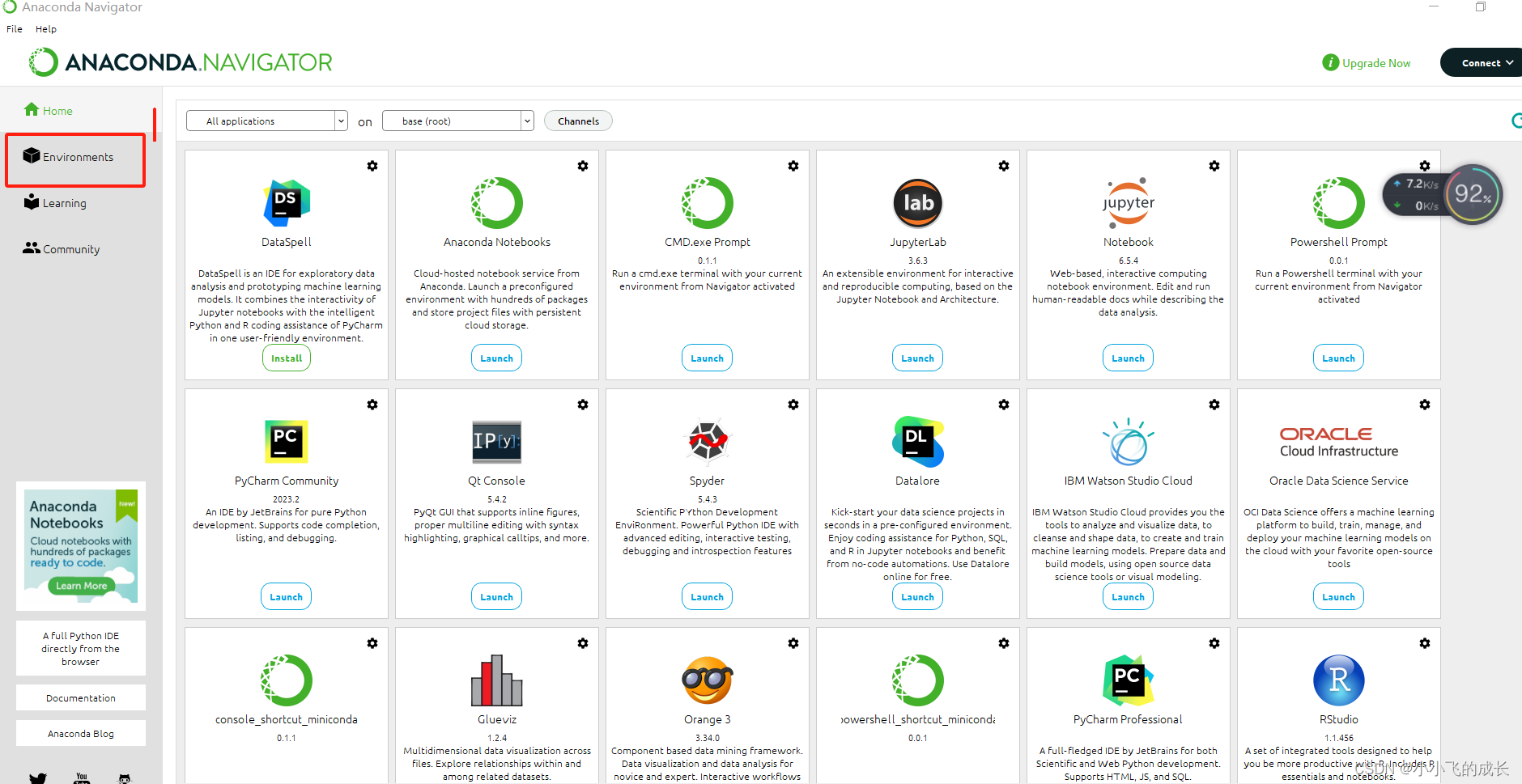
Task: Click the Jupyter Notebook logo icon
Action: (x=1128, y=202)
